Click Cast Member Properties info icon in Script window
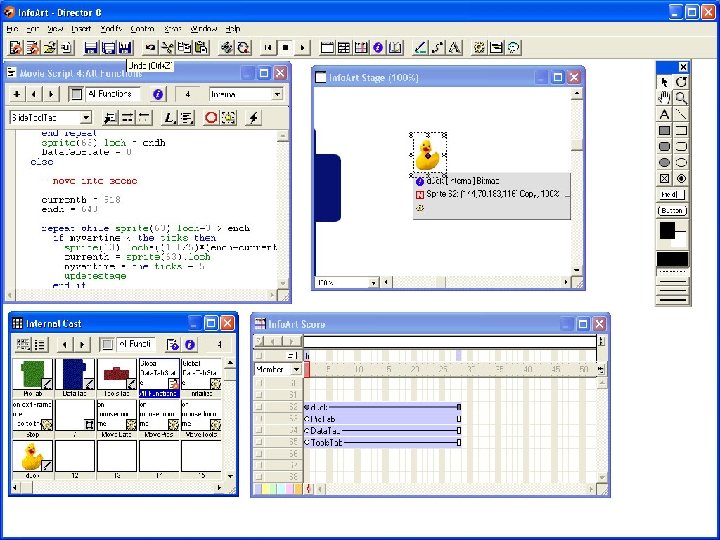 158,94
